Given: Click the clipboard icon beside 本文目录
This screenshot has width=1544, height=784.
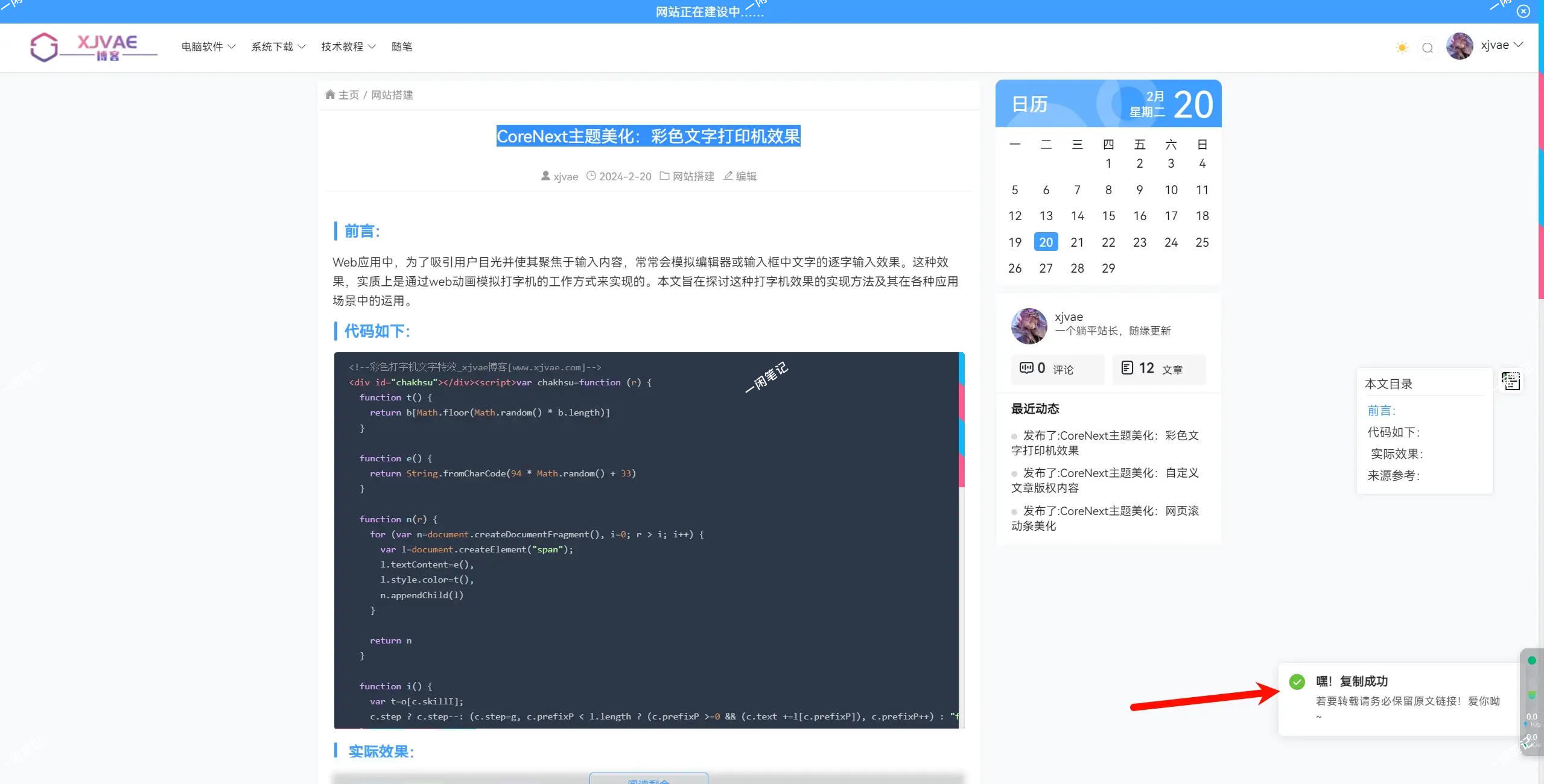Looking at the screenshot, I should [x=1511, y=381].
